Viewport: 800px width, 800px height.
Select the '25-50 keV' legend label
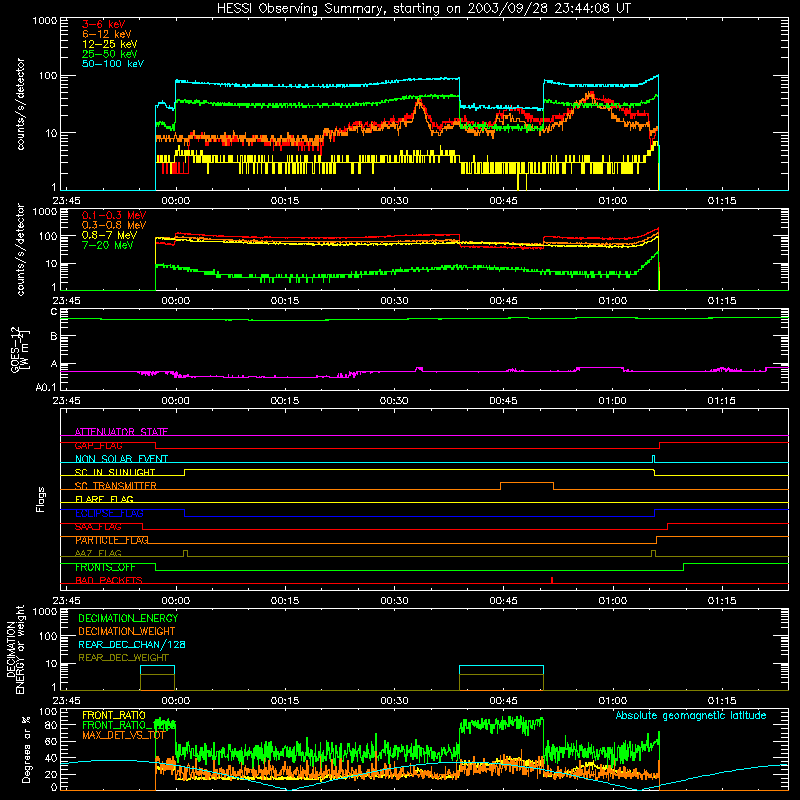pyautogui.click(x=110, y=54)
